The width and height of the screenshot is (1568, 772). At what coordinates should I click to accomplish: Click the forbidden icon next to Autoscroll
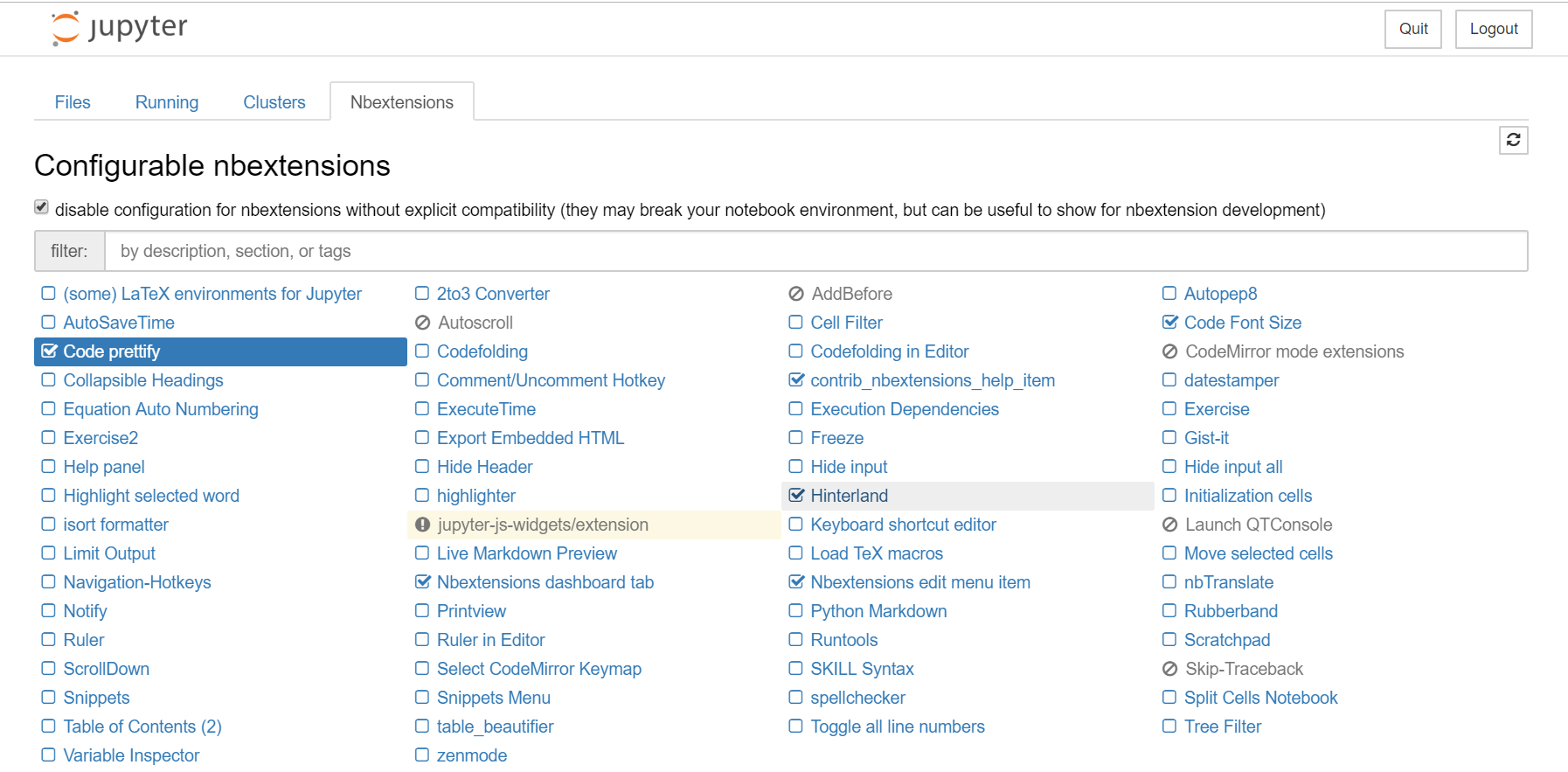(423, 323)
